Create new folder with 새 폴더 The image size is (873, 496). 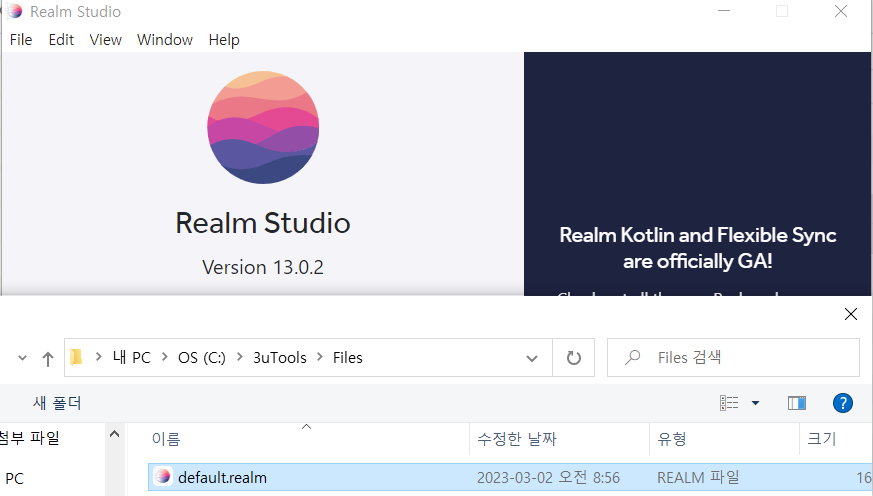pos(57,403)
